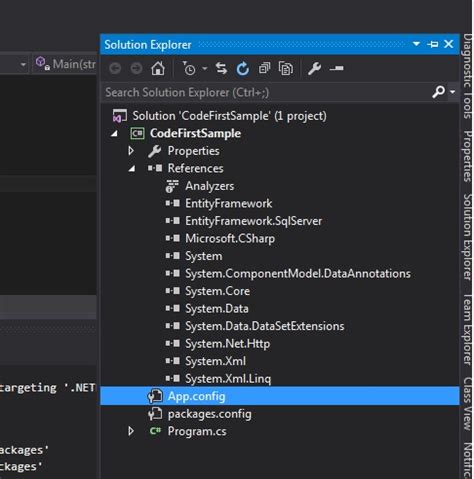
Task: Refresh the Solution Explorer
Action: pos(243,69)
